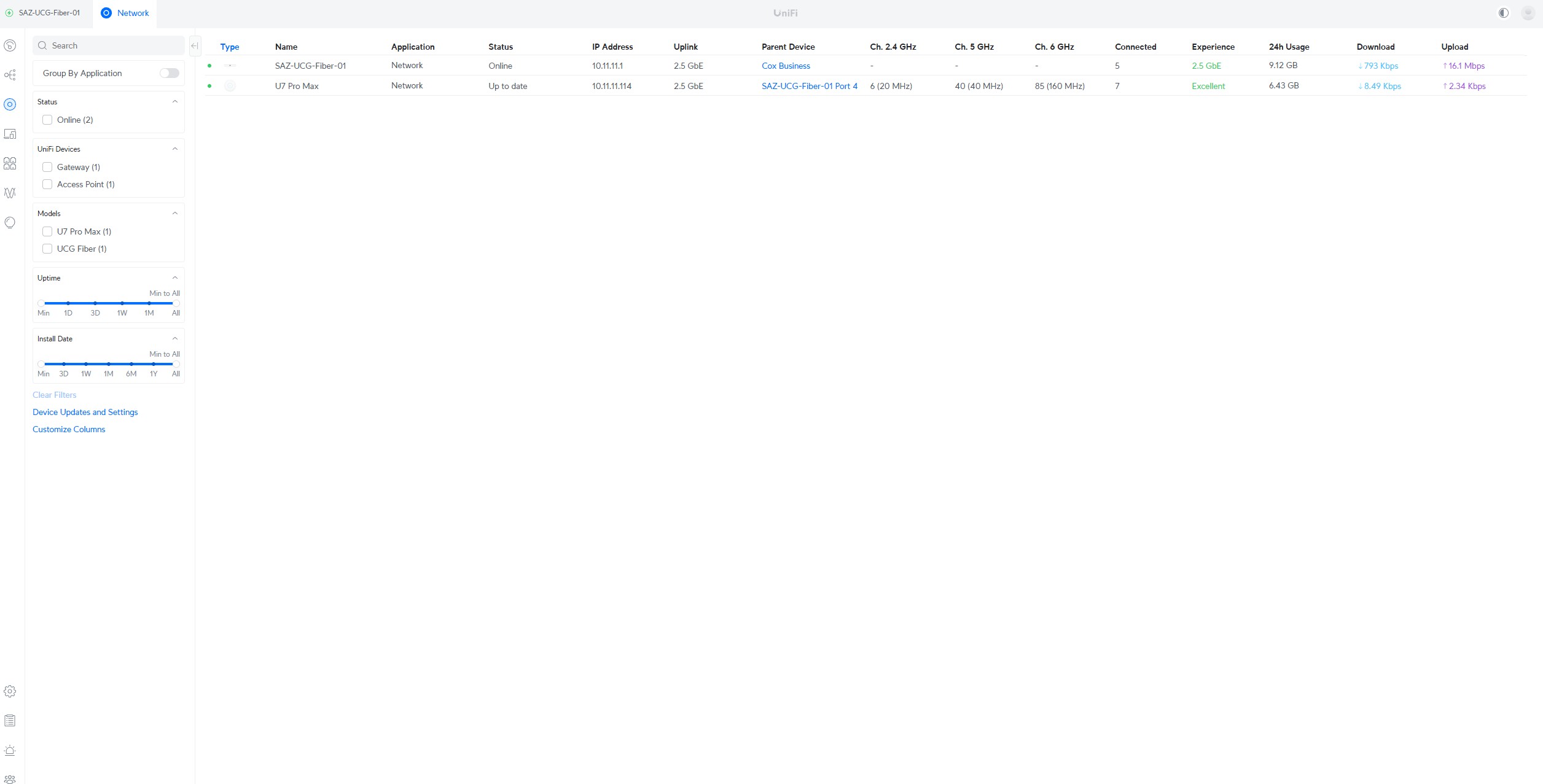Viewport: 1543px width, 784px height.
Task: Toggle dark mode theme icon
Action: click(1503, 13)
